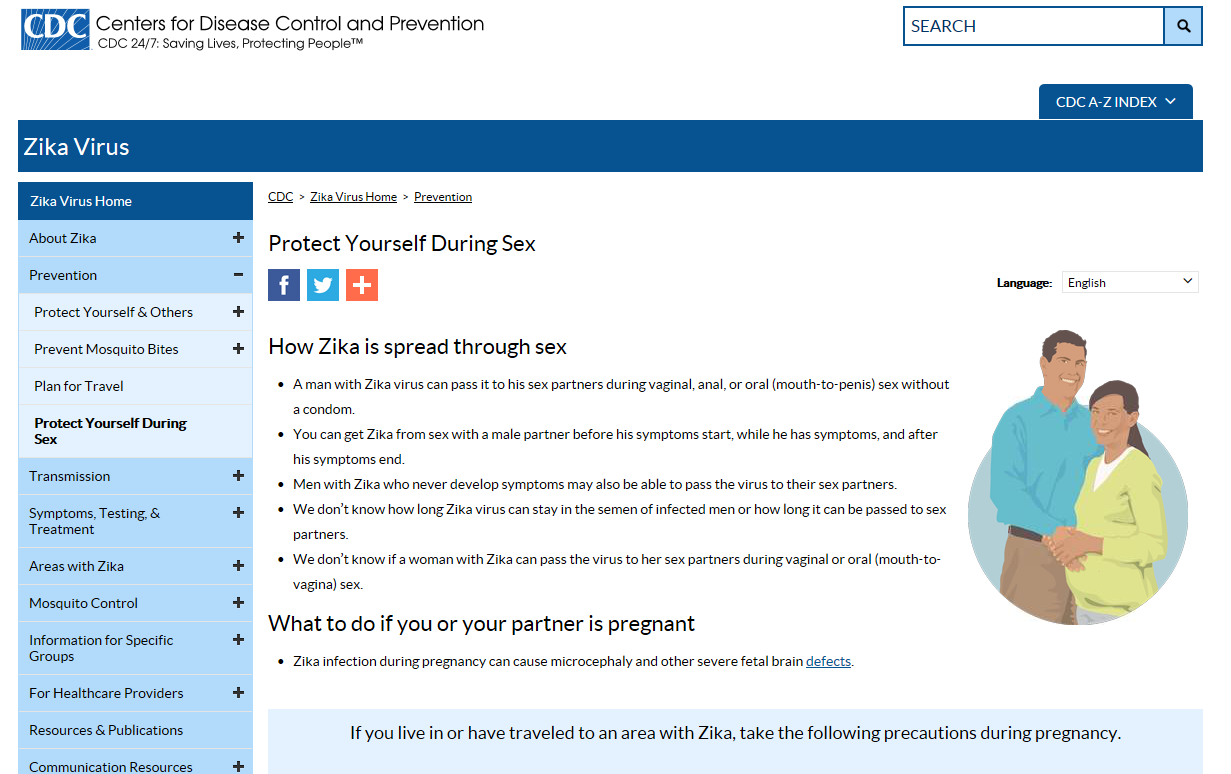This screenshot has height=774, width=1231.
Task: Expand Symptoms, Testing, & Treatment section
Action: click(238, 513)
